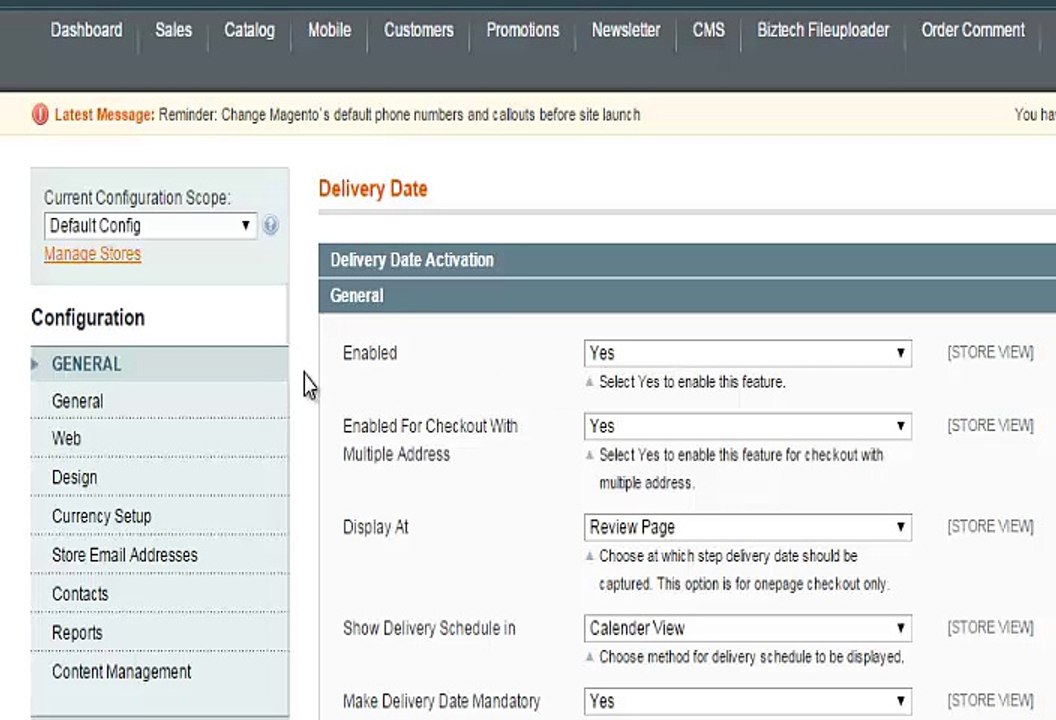The height and width of the screenshot is (720, 1056).
Task: Click the Make Delivery Date Mandatory label
Action: pyautogui.click(x=441, y=701)
